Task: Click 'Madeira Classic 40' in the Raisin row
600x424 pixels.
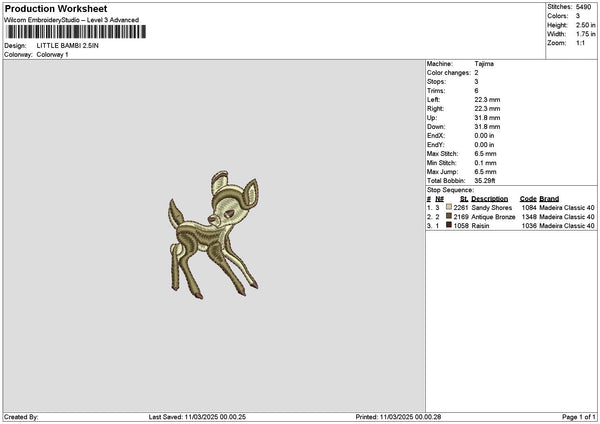Action: tap(567, 226)
